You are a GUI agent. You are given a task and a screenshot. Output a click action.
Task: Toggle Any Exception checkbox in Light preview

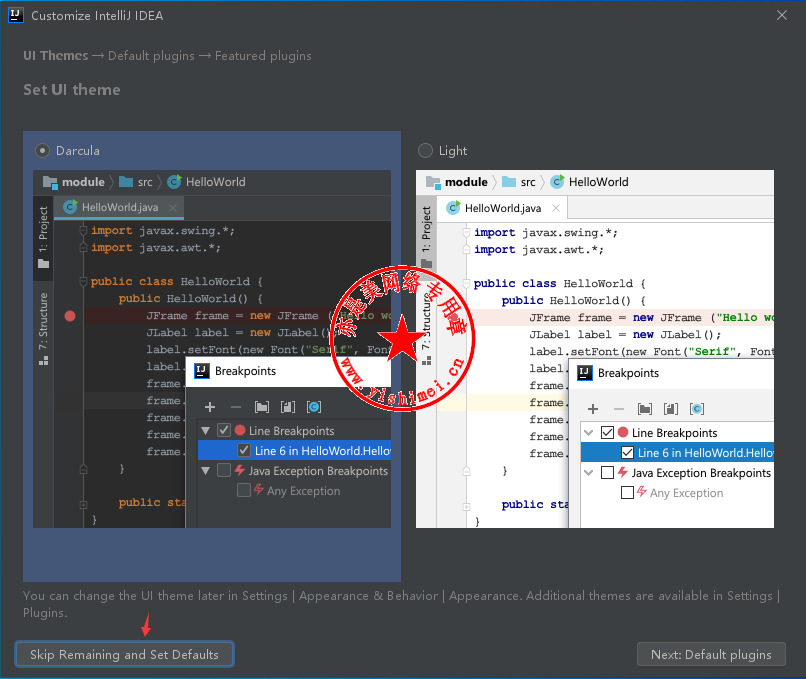tap(627, 492)
